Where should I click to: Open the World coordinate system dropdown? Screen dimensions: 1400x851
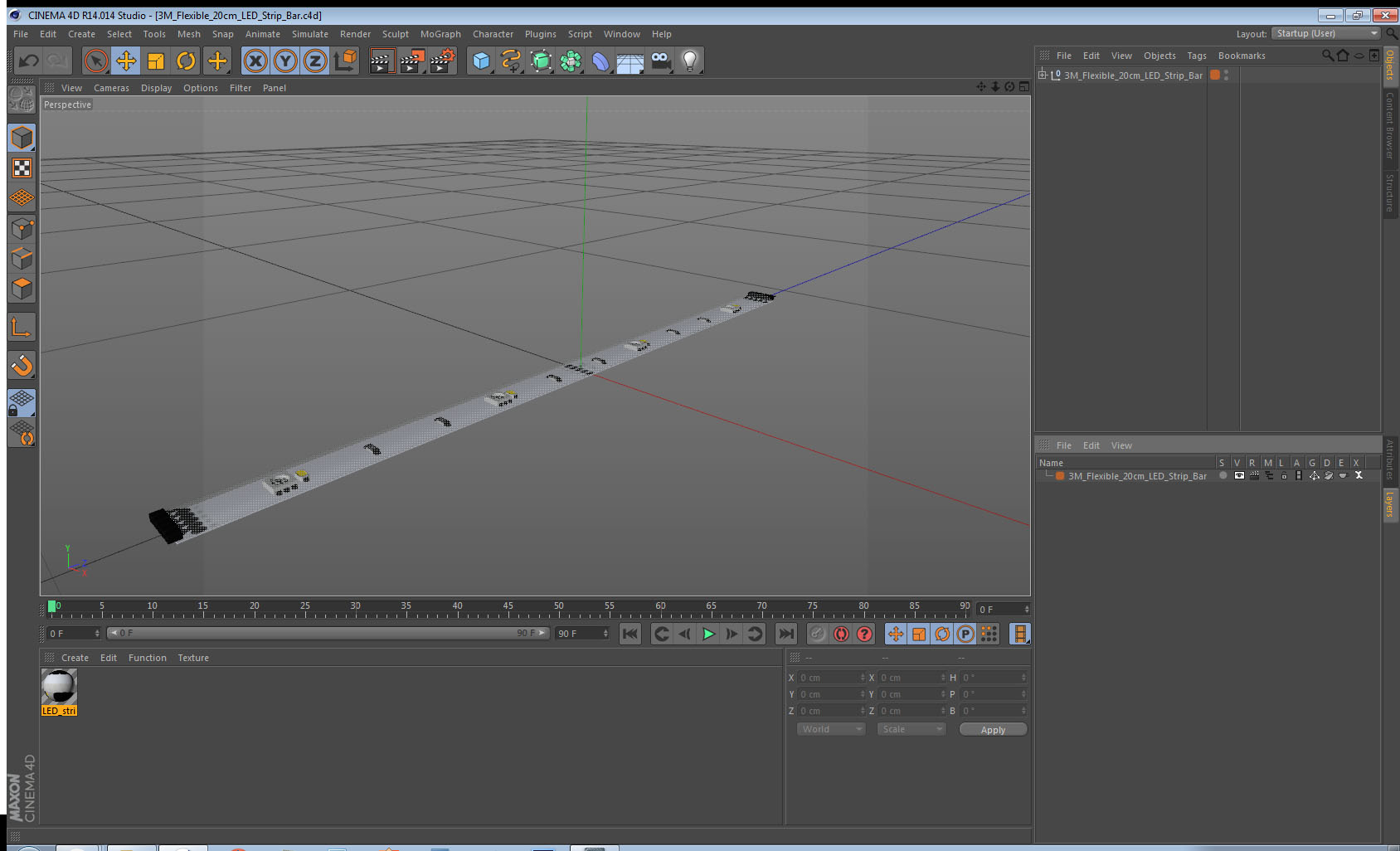(x=832, y=729)
